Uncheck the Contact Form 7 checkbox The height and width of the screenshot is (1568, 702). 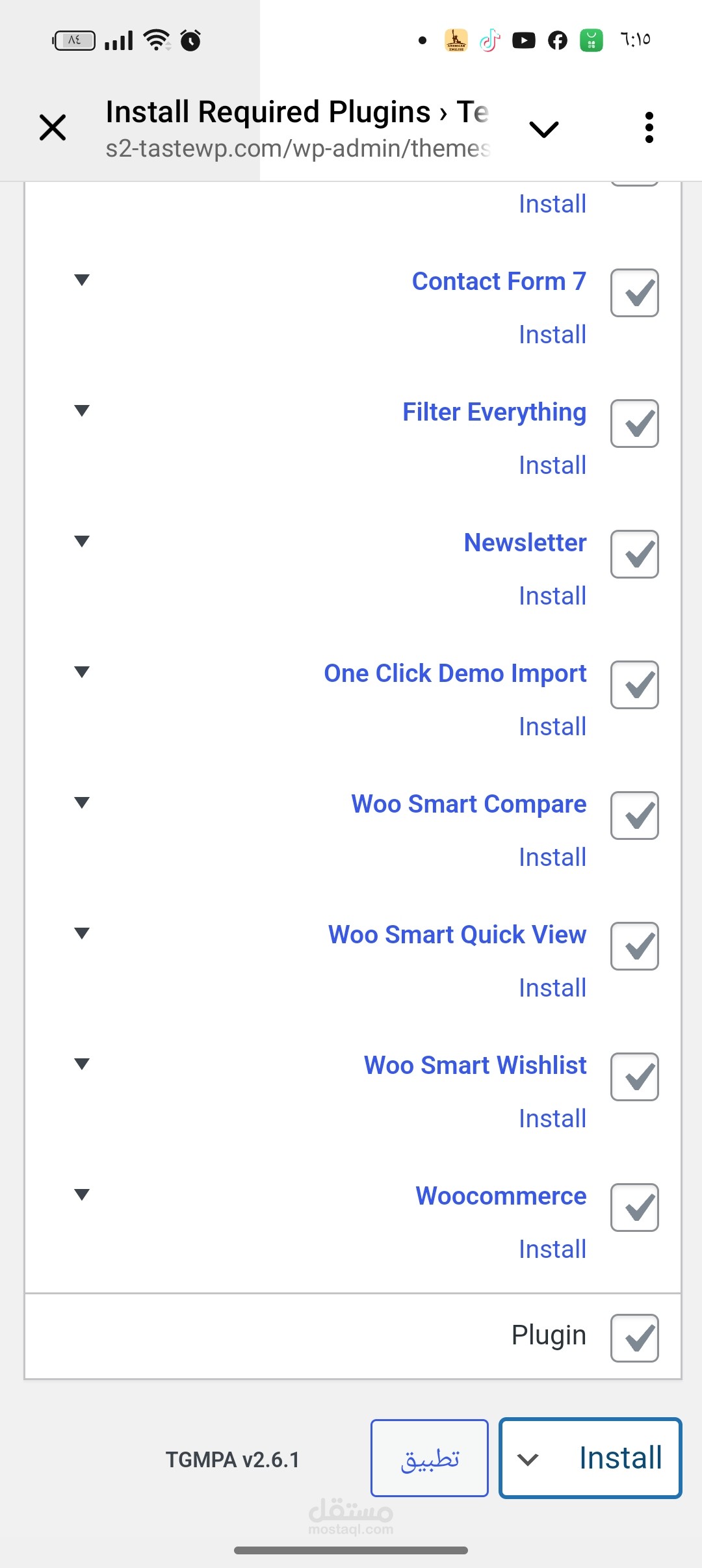(634, 293)
